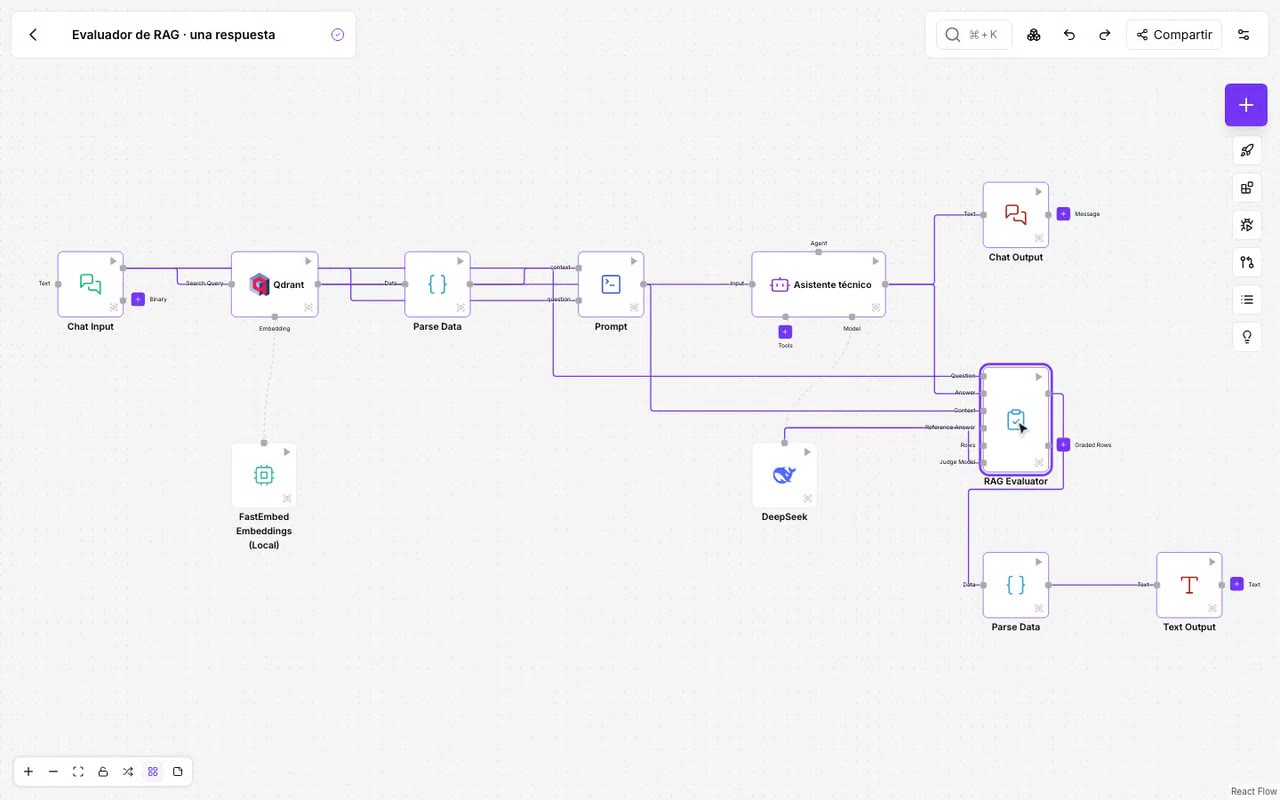Zoom in on the canvas

pyautogui.click(x=28, y=772)
